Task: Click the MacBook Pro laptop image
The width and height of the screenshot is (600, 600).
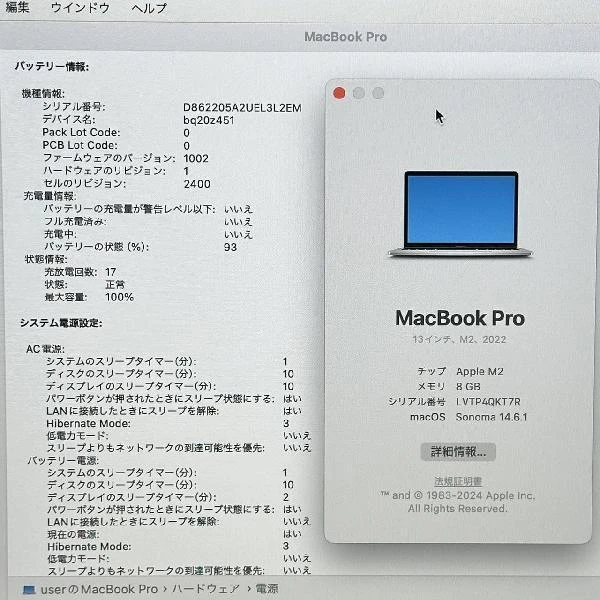Action: click(460, 214)
